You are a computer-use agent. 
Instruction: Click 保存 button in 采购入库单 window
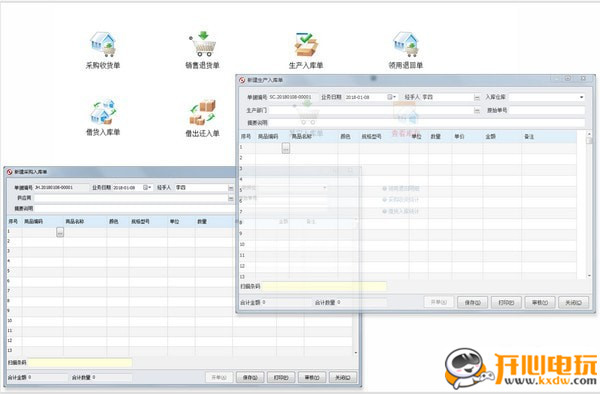(250, 377)
